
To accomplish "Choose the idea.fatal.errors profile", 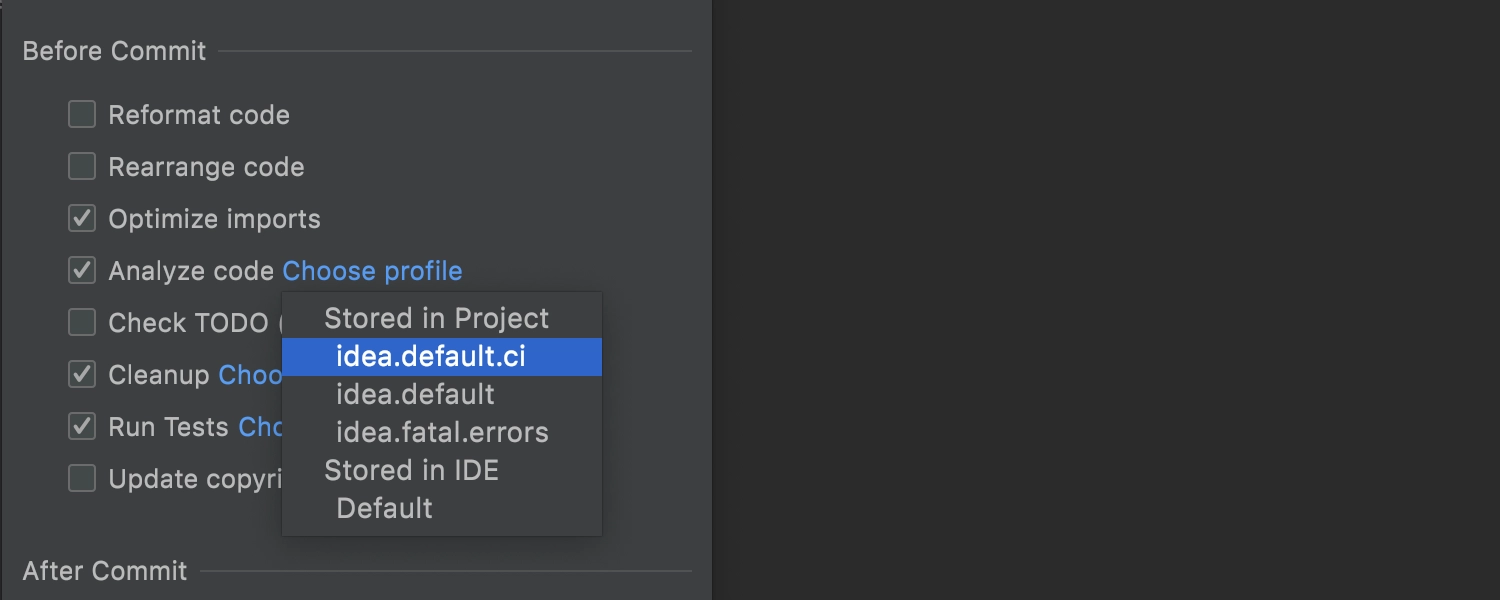I will 442,433.
